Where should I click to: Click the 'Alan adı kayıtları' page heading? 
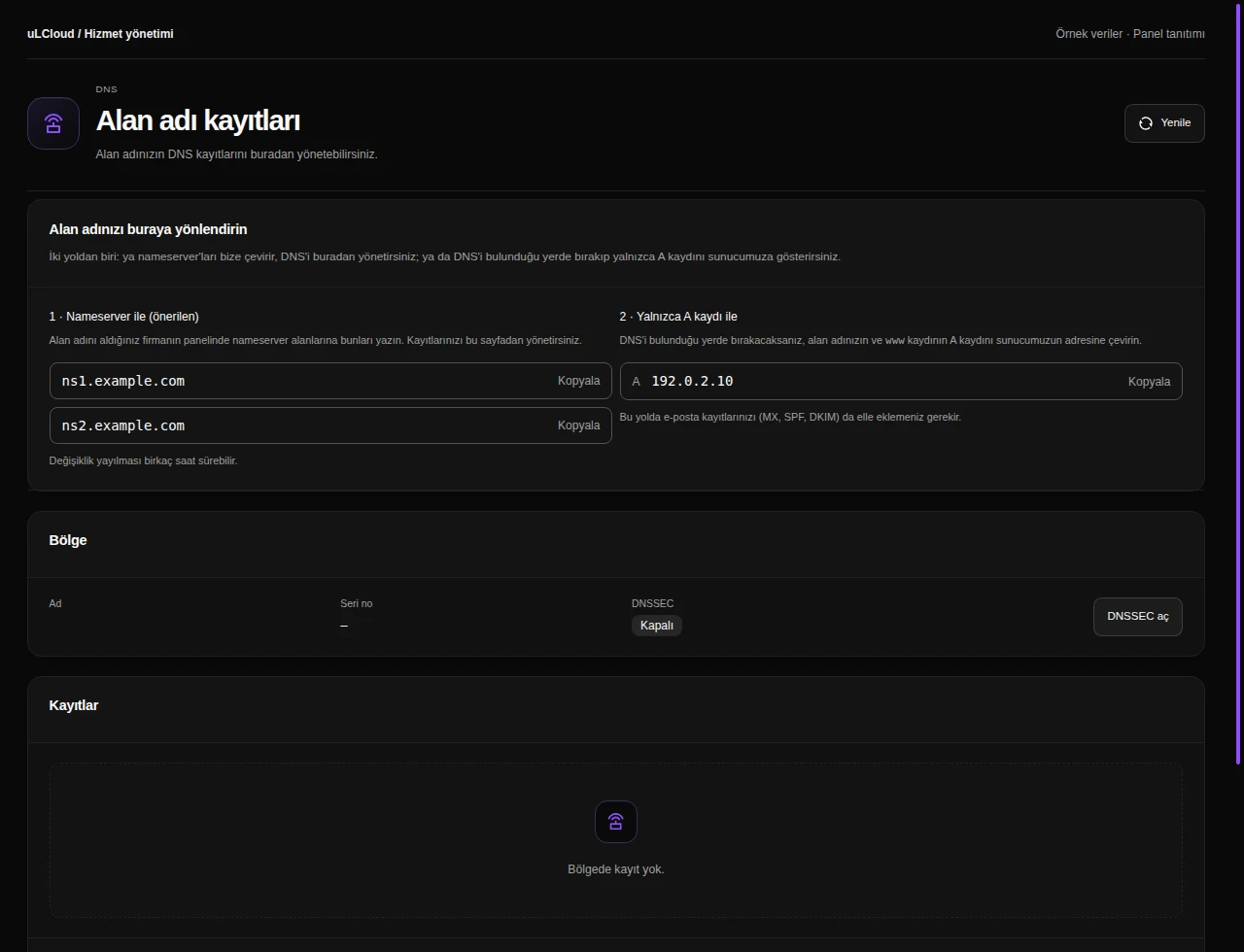pyautogui.click(x=197, y=120)
